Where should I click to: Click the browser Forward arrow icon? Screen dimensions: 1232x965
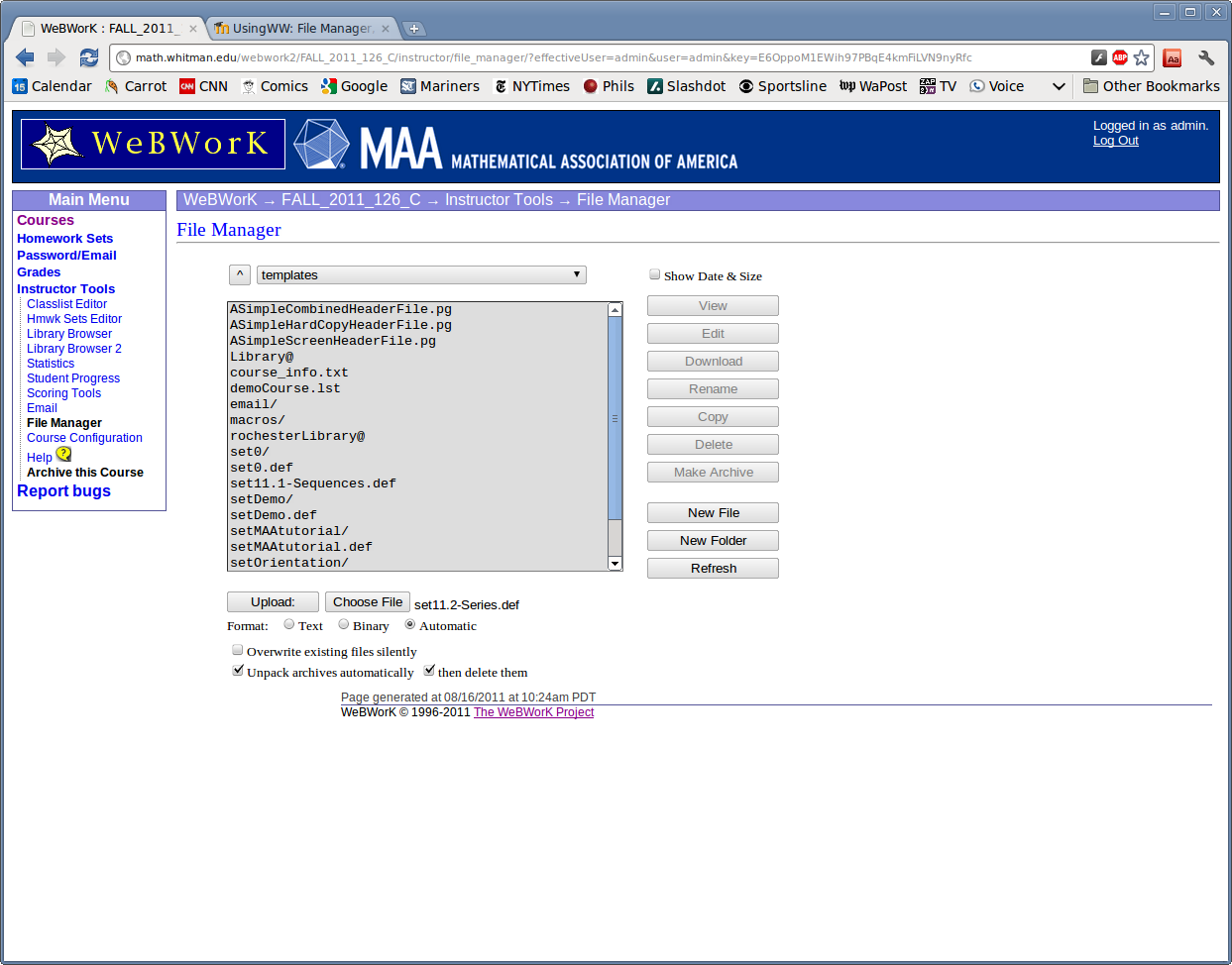(x=56, y=57)
